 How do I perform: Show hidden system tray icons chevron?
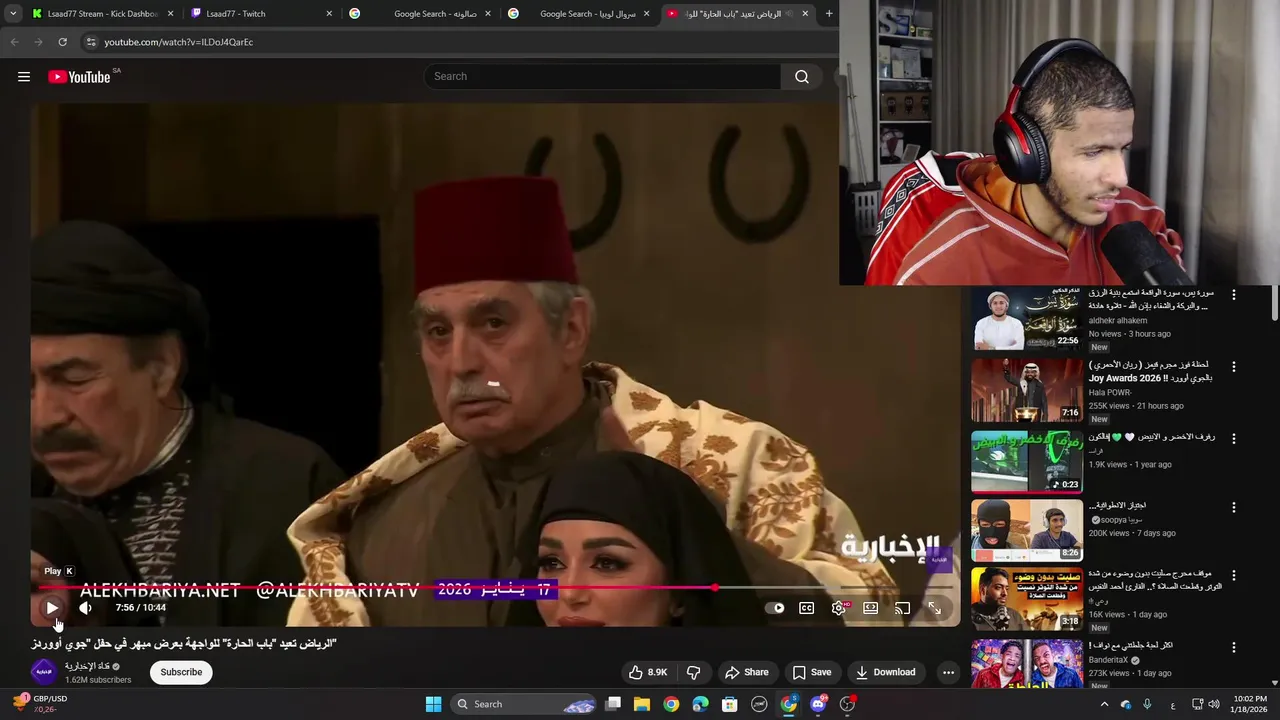click(1104, 704)
